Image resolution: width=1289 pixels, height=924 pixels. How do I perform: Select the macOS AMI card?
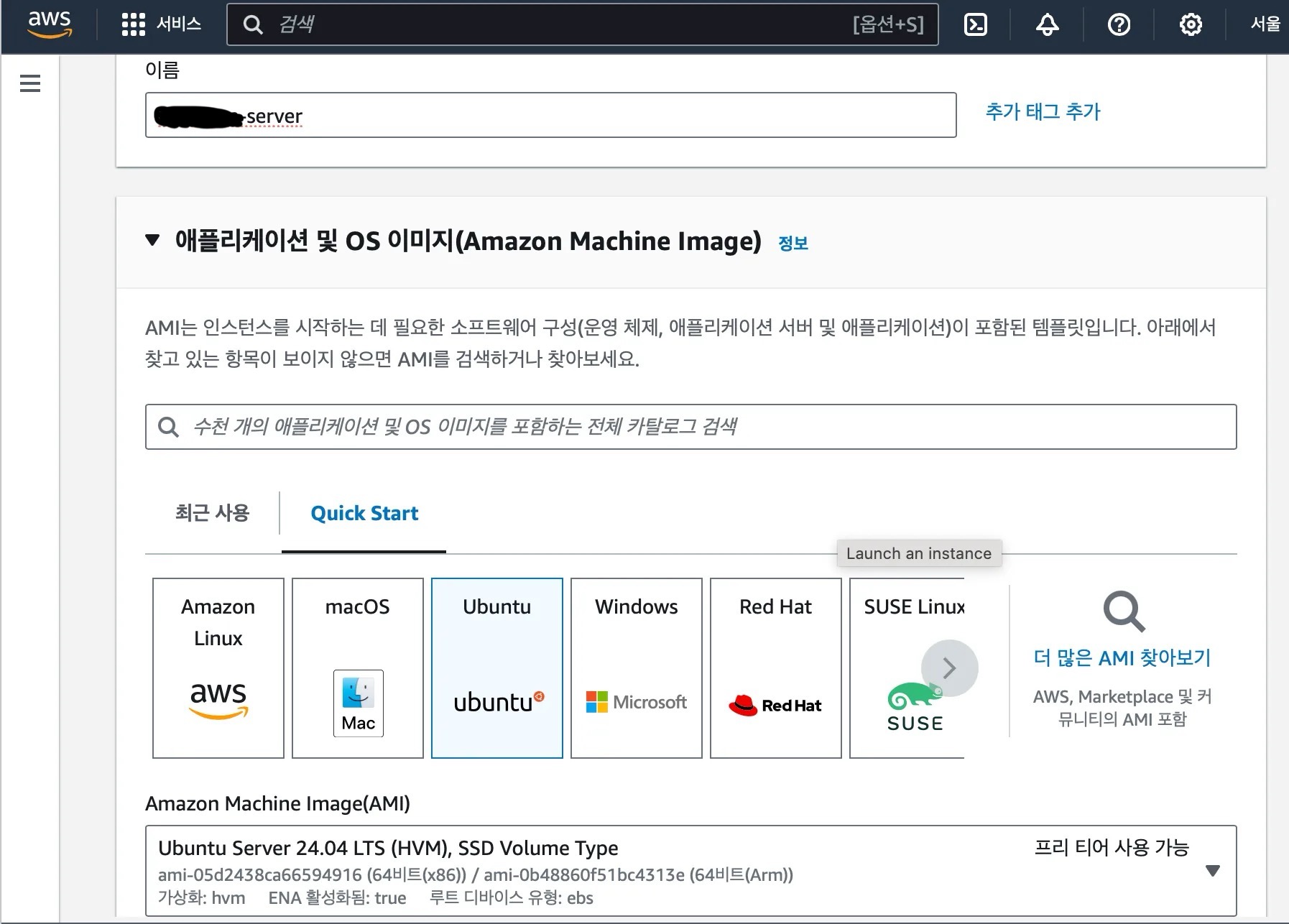(358, 668)
